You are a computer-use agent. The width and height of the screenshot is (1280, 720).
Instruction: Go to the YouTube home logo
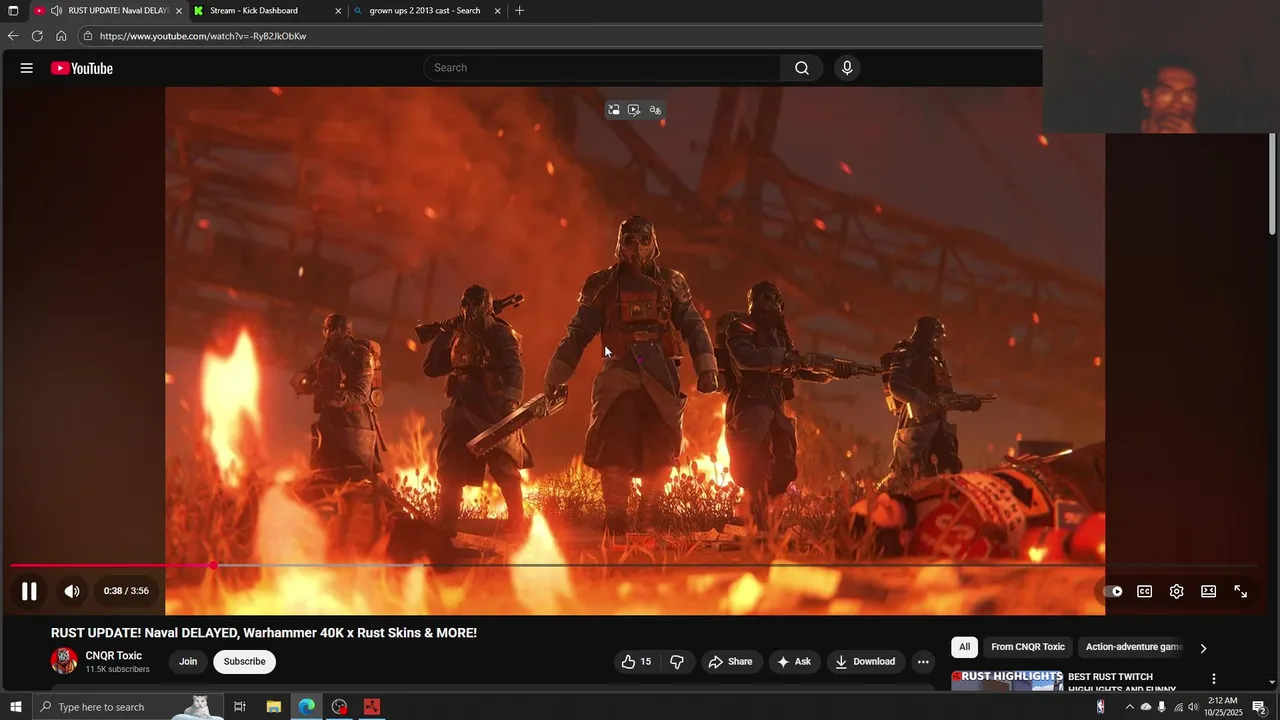(82, 68)
